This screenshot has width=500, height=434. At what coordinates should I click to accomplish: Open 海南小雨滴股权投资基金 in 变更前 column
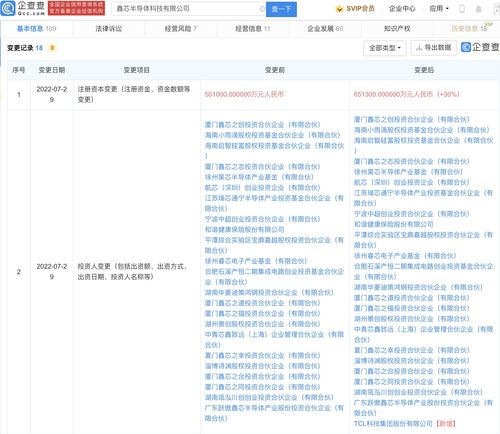pyautogui.click(x=272, y=135)
